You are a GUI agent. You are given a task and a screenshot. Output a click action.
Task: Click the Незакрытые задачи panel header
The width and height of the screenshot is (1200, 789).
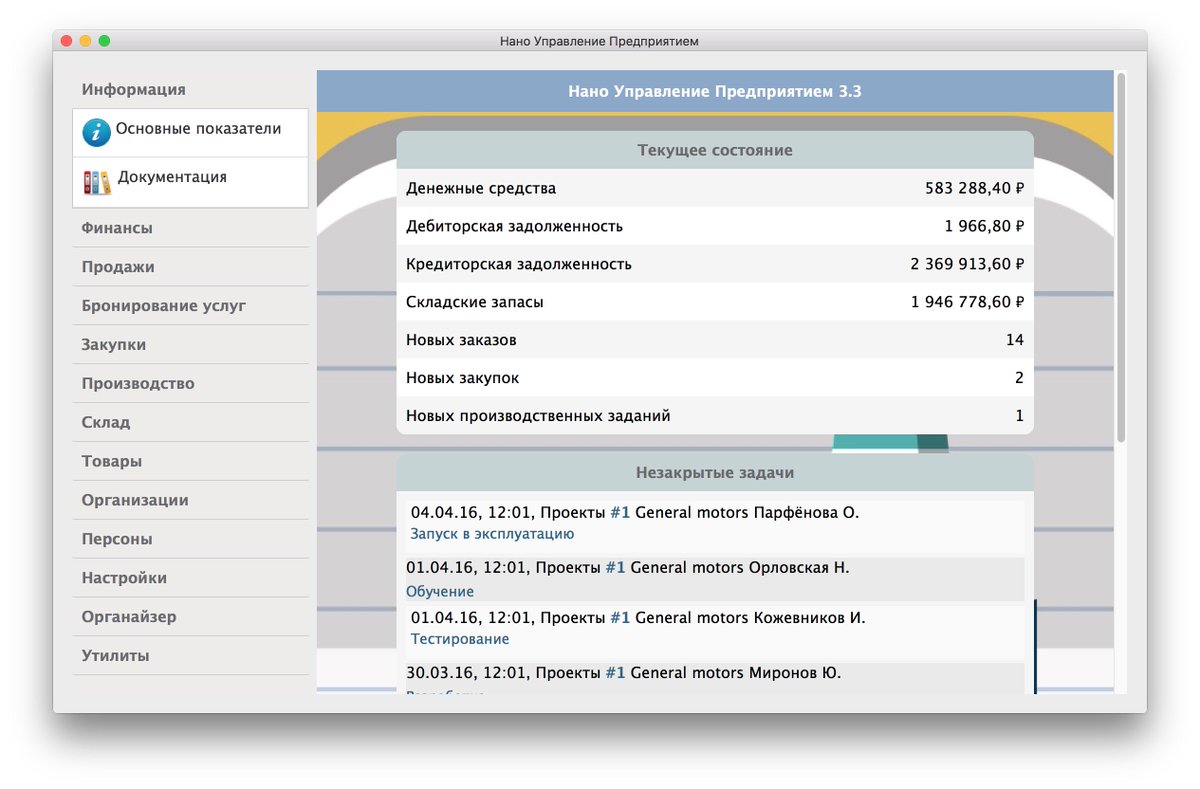coord(715,473)
